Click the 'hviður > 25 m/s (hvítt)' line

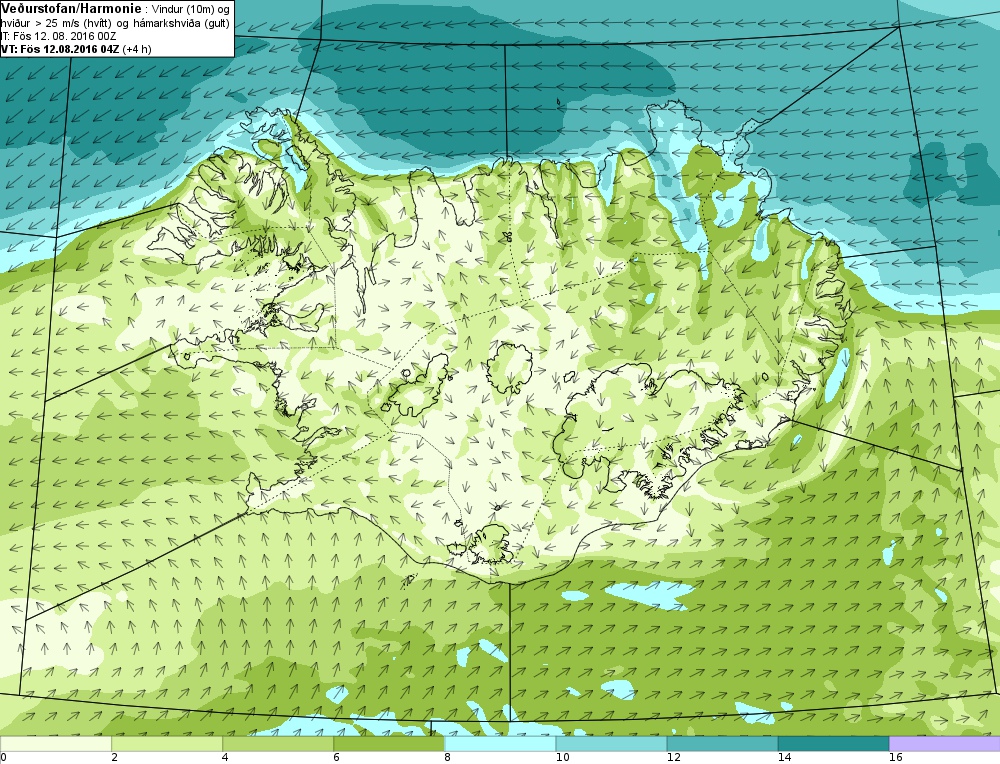point(115,24)
